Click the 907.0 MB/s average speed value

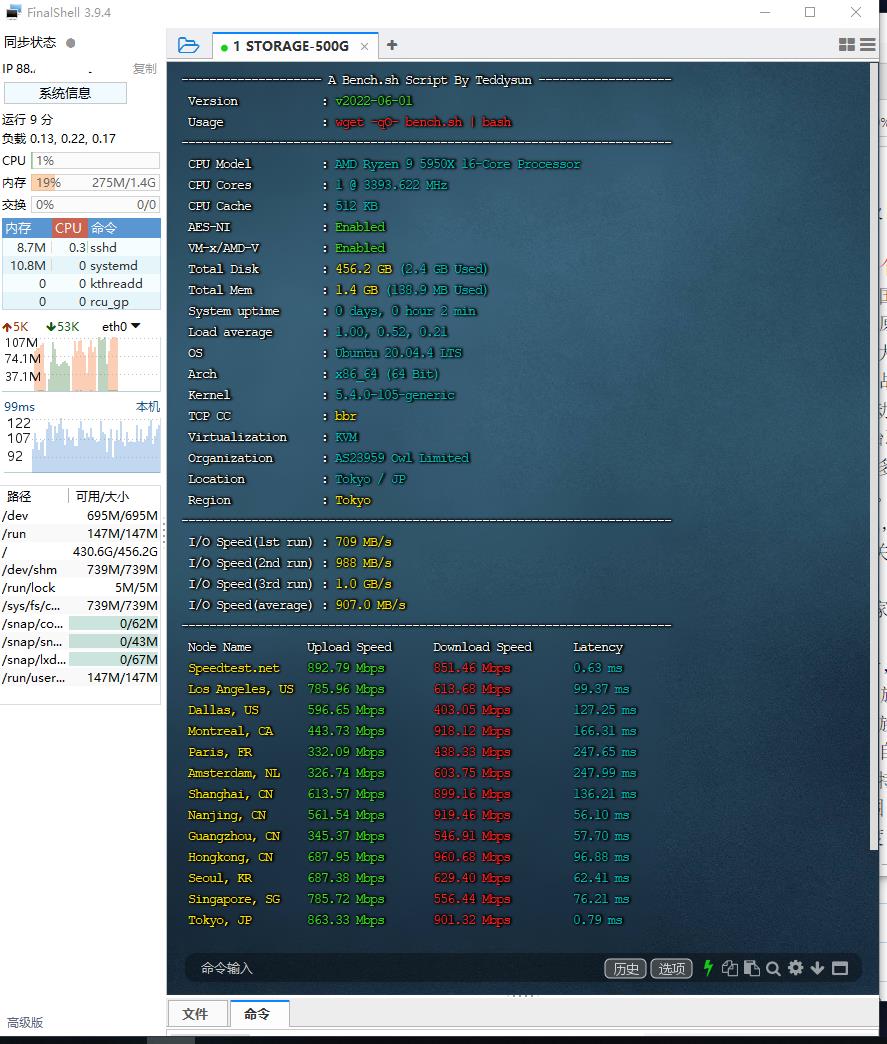[370, 605]
